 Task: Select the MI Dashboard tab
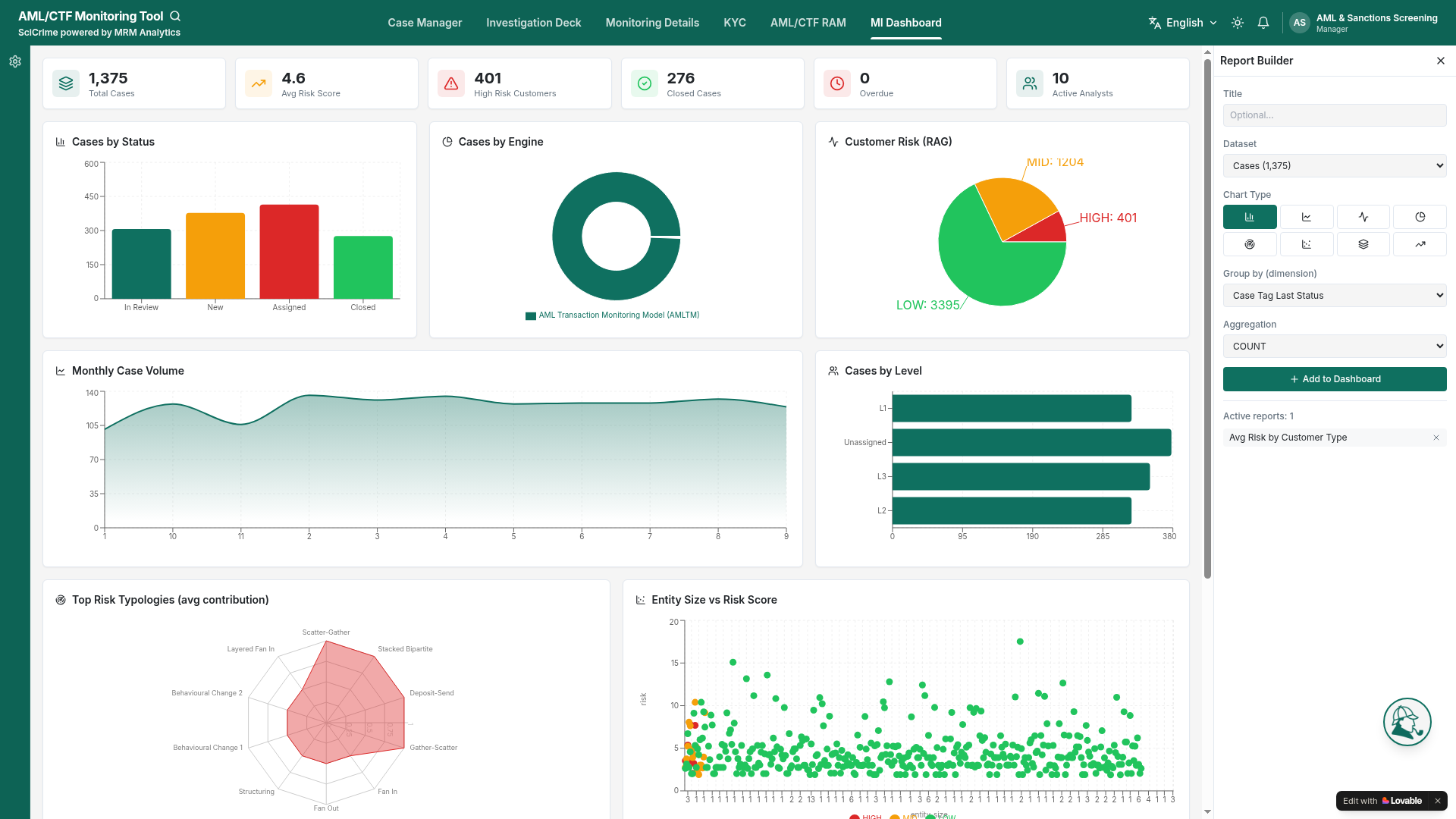click(906, 23)
